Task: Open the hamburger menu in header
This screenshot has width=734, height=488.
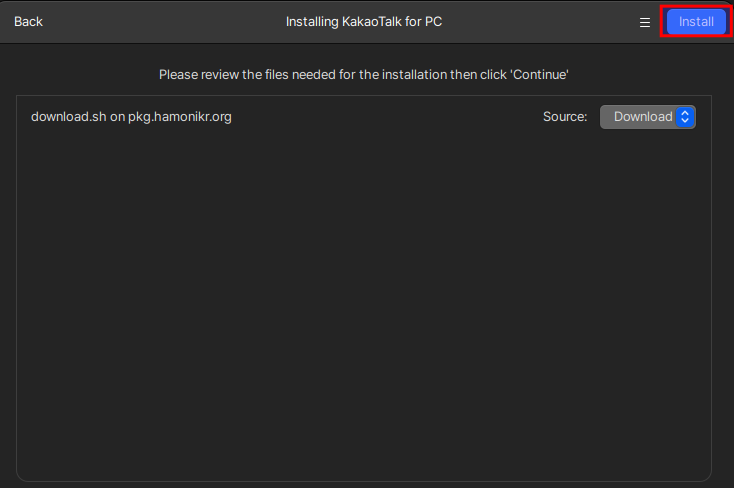Action: pyautogui.click(x=645, y=22)
